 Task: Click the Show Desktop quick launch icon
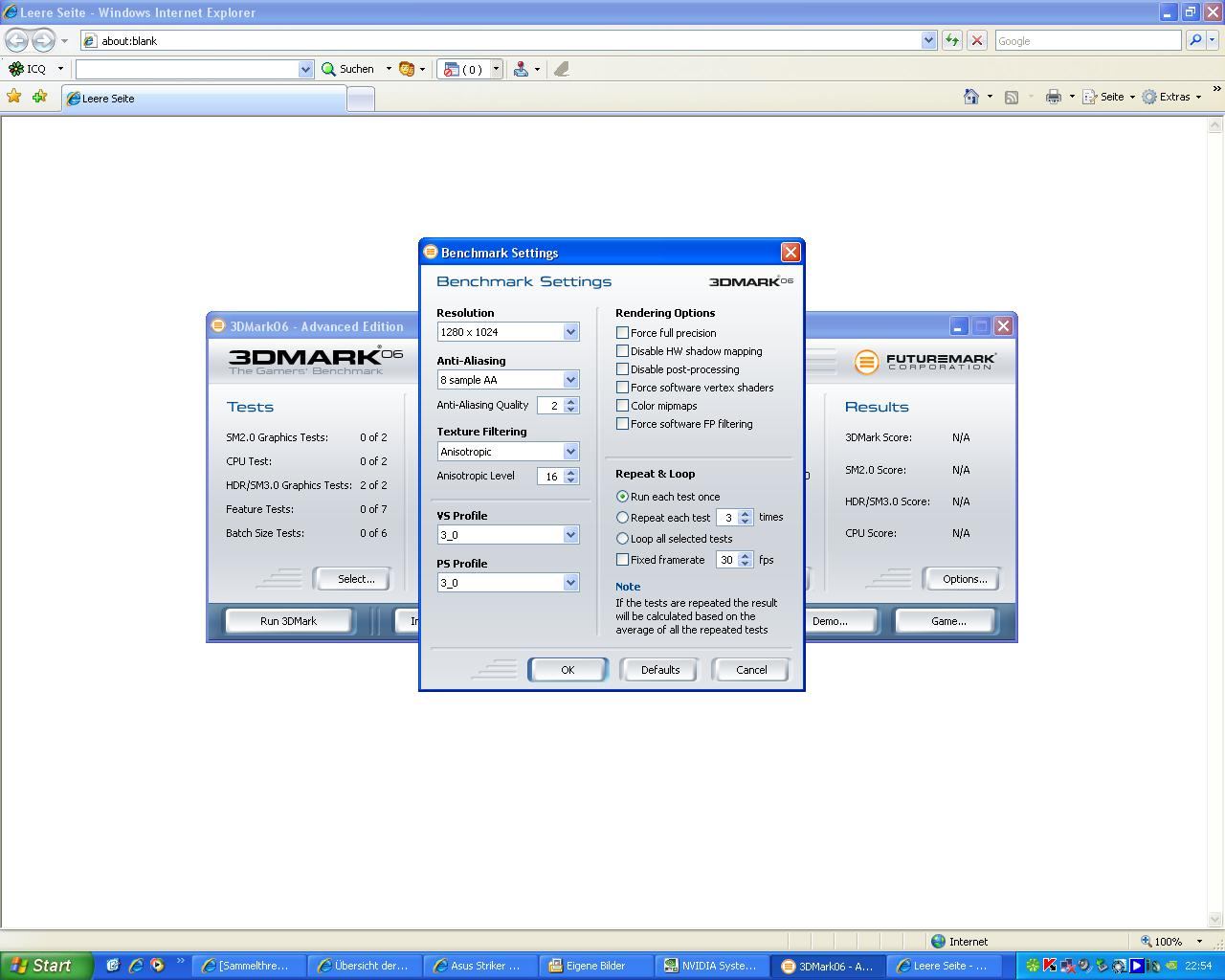point(113,966)
